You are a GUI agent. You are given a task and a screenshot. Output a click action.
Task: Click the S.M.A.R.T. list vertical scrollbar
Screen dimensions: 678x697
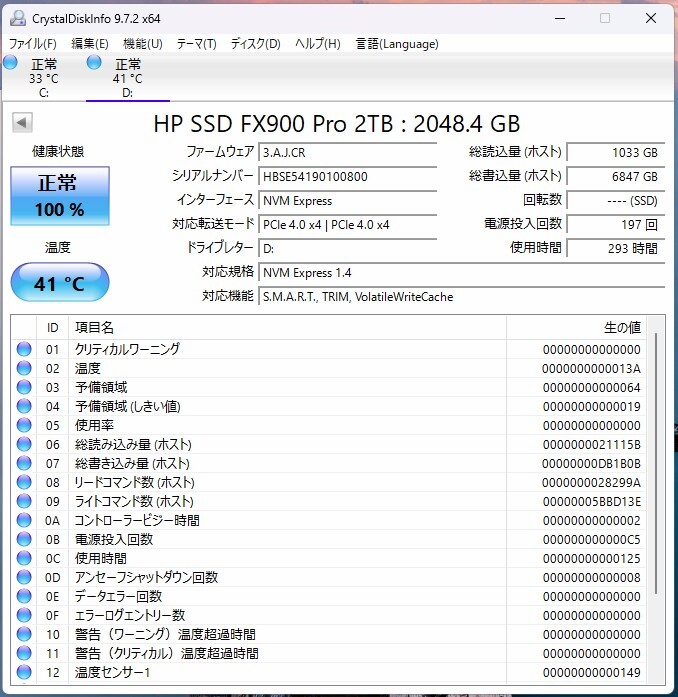(656, 462)
